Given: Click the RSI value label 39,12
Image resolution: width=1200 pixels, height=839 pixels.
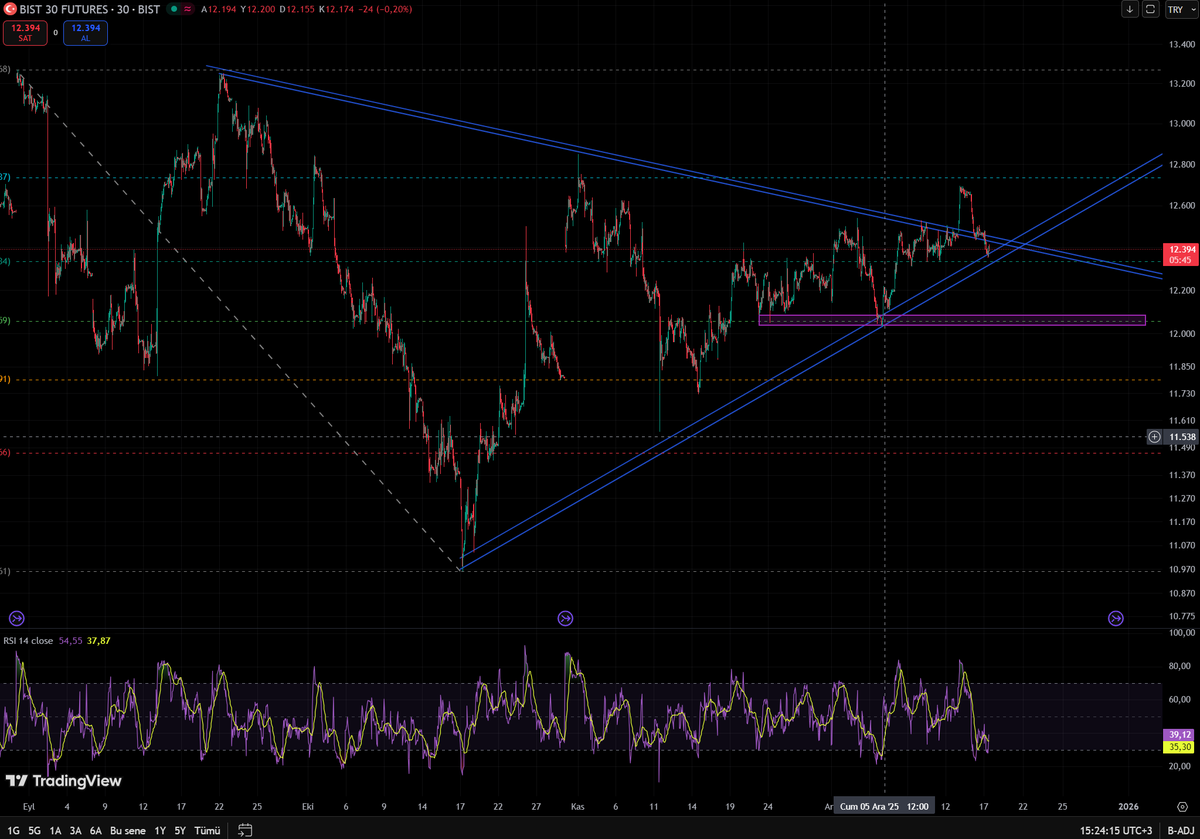Looking at the screenshot, I should pyautogui.click(x=1179, y=734).
